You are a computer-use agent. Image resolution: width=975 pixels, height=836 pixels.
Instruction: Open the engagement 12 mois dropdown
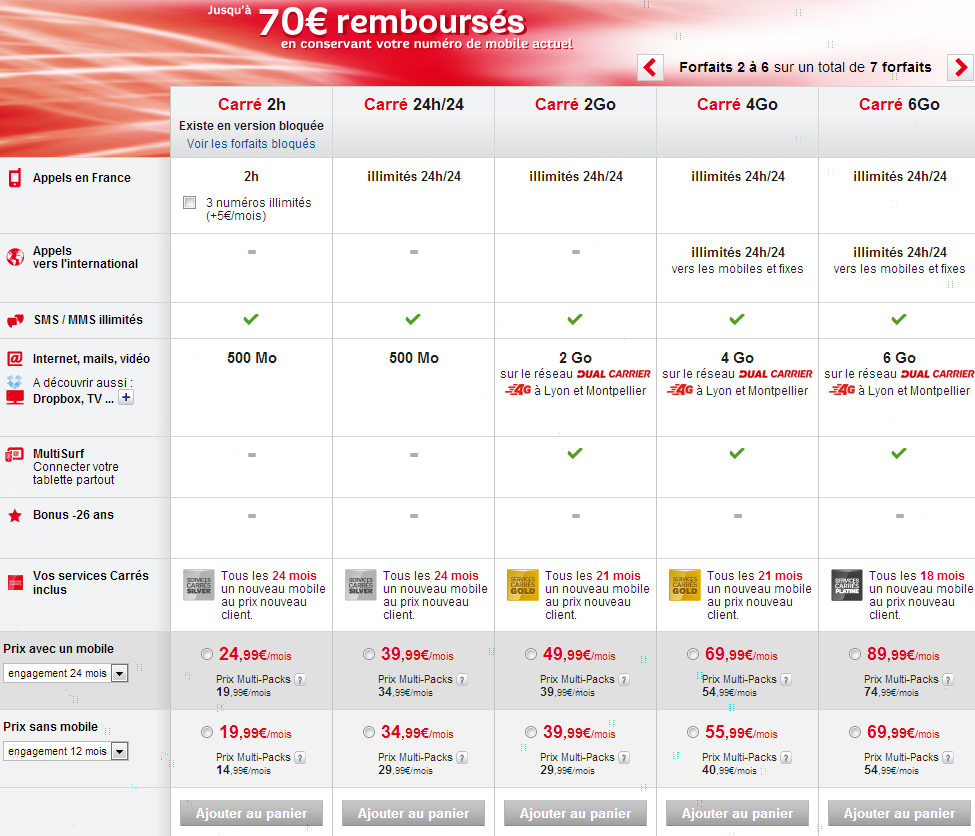click(119, 751)
